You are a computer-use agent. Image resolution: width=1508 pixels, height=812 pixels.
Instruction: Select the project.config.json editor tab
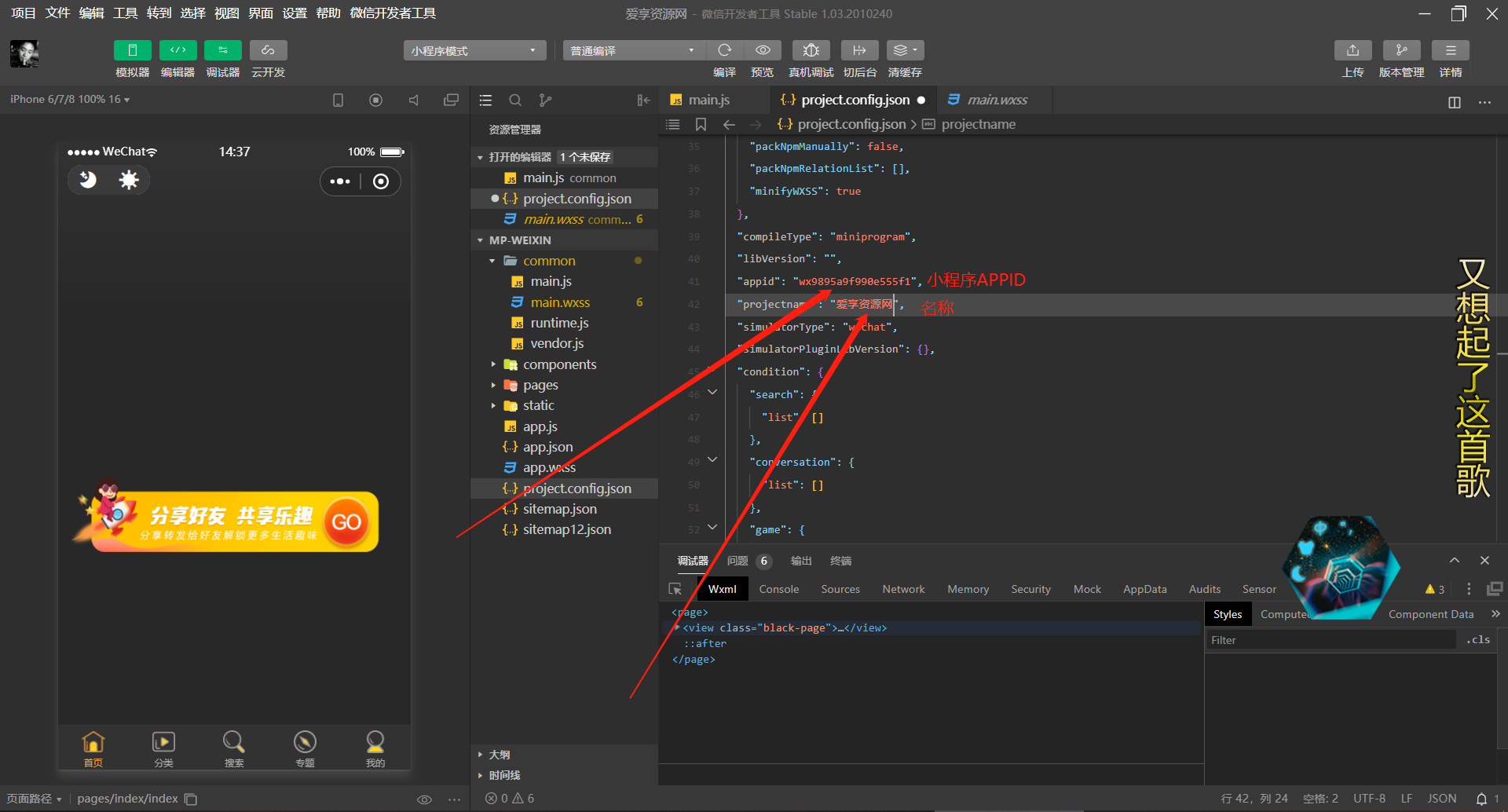(x=855, y=100)
